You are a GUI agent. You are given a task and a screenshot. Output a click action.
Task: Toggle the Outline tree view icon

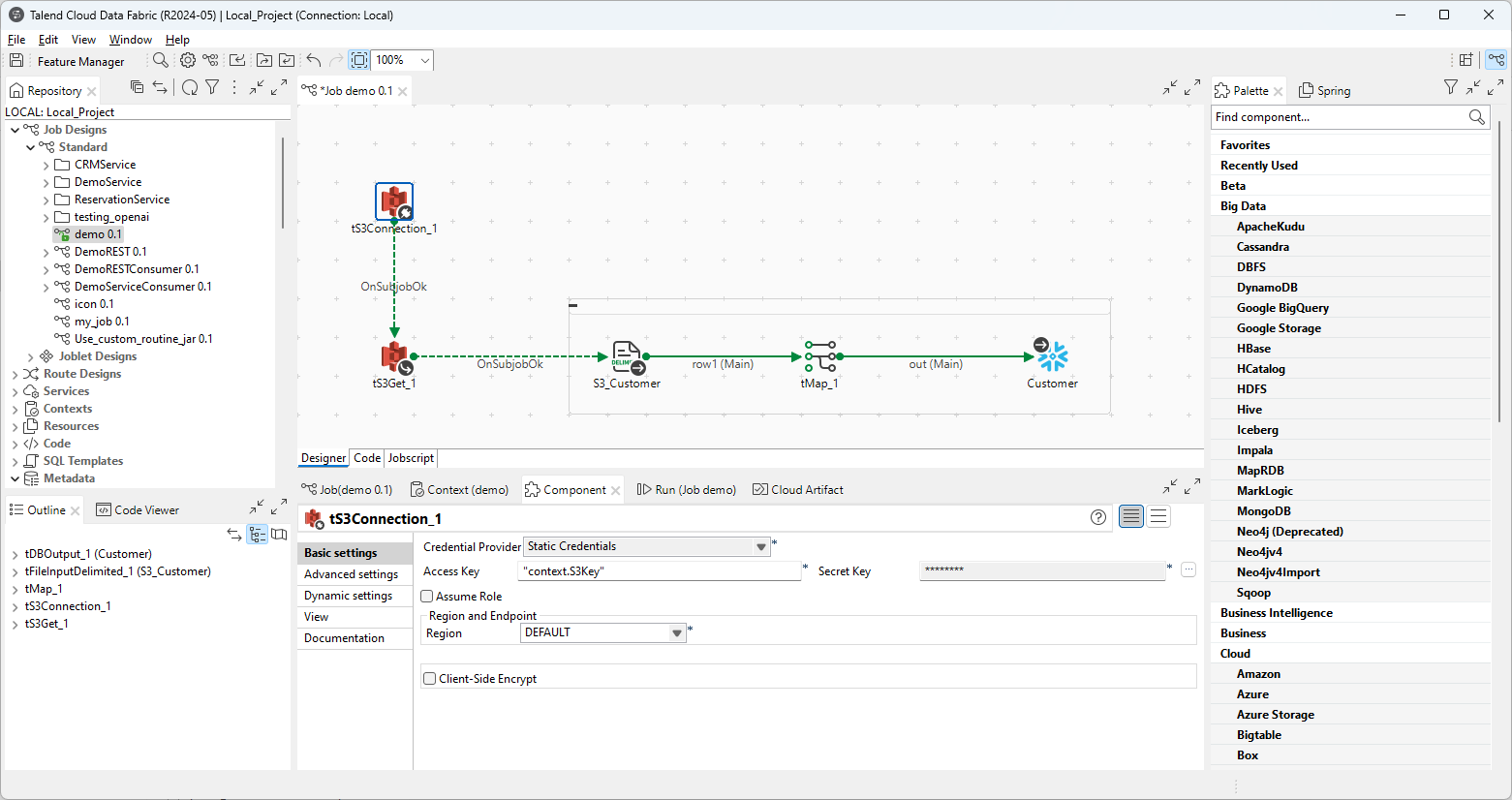coord(257,535)
